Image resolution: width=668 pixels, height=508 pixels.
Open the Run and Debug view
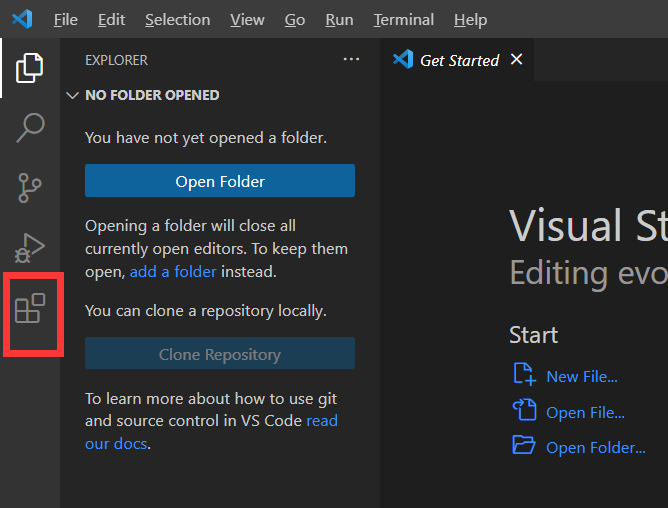pos(30,245)
